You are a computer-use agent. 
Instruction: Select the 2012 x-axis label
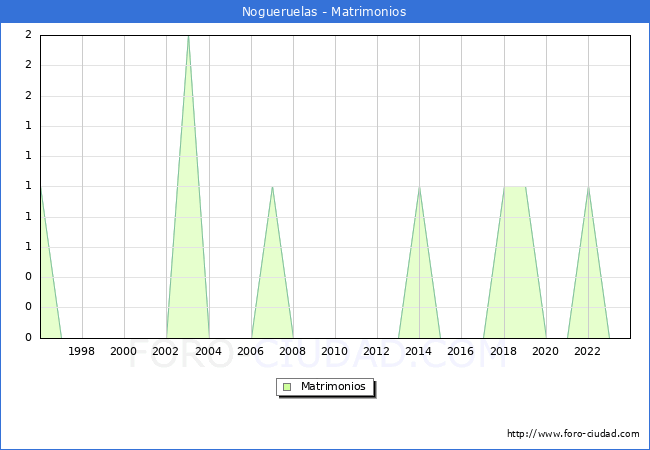point(377,351)
